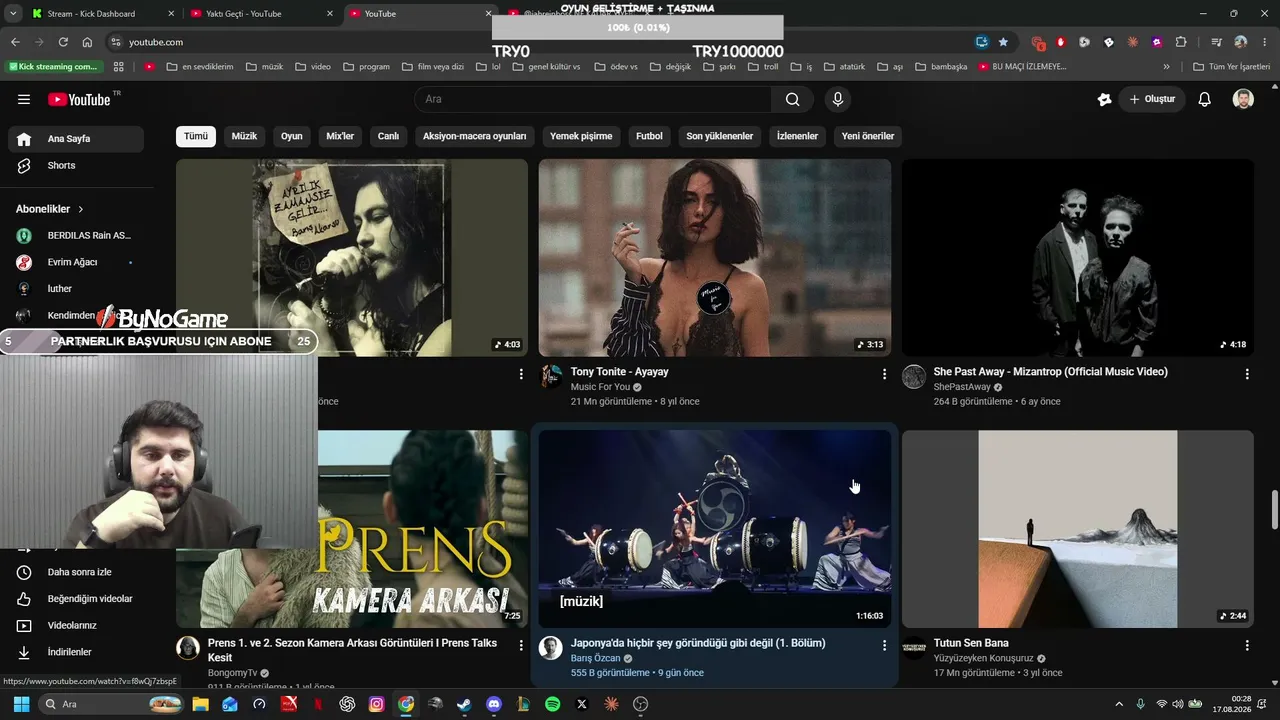Viewport: 1280px width, 720px height.
Task: Click the Shorts sidebar icon
Action: point(24,165)
